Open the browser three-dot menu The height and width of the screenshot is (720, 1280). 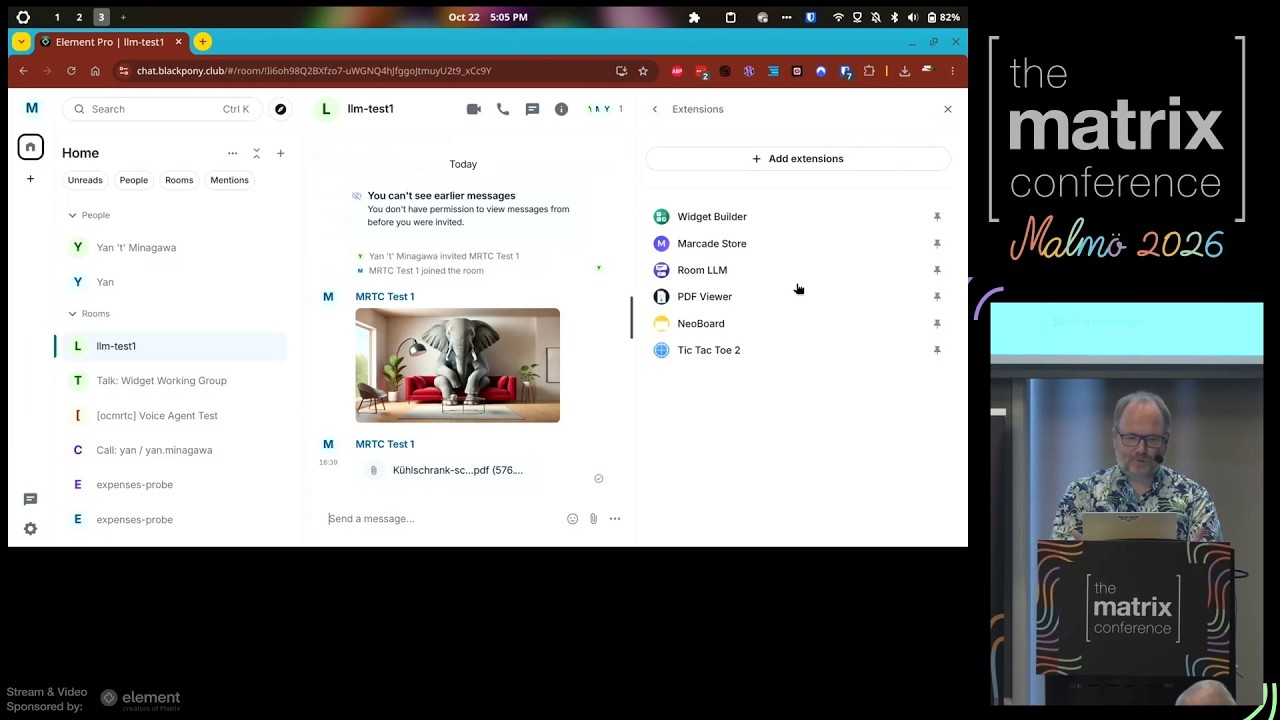[x=952, y=71]
